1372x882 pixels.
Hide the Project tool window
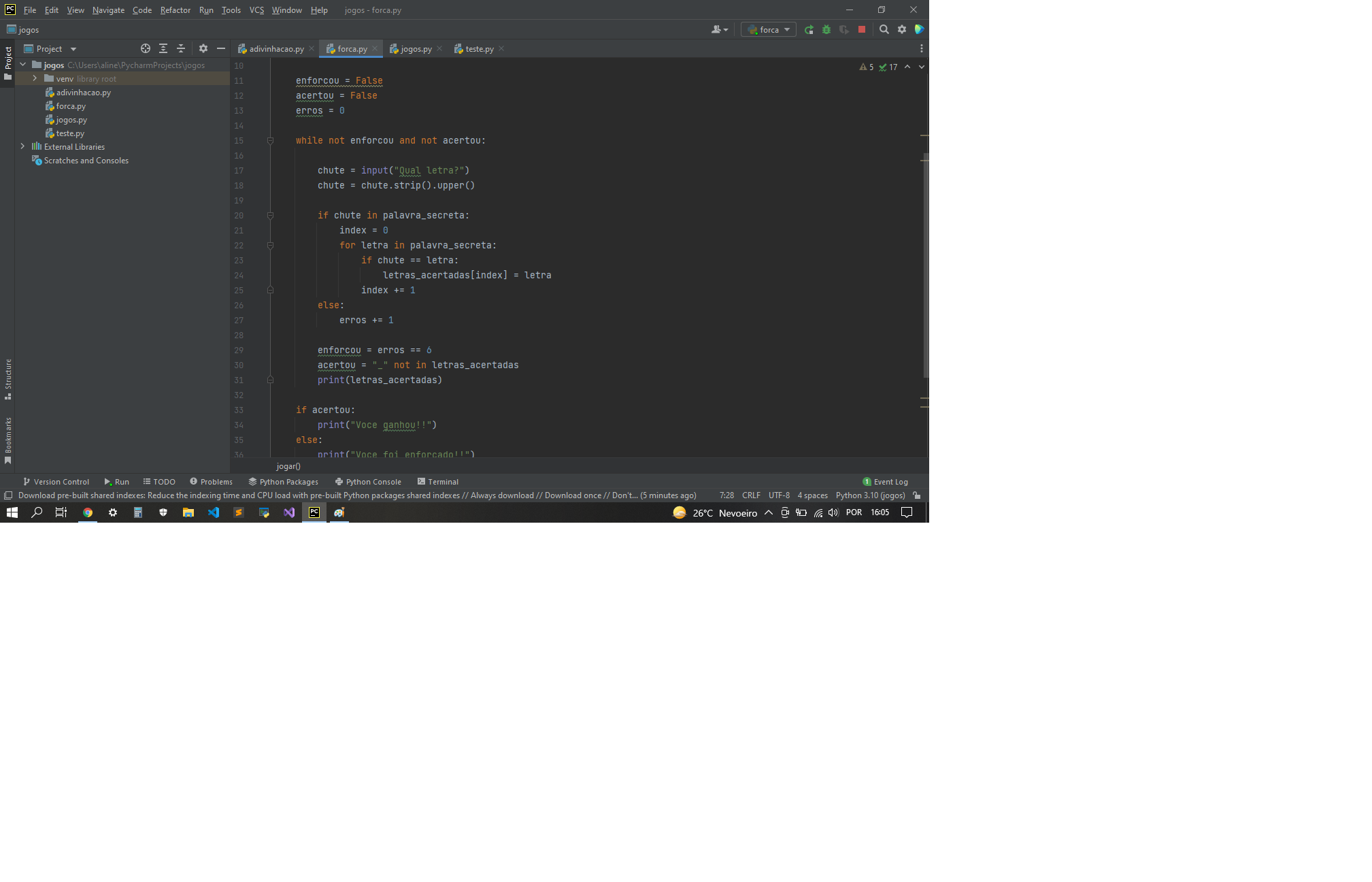pos(221,49)
